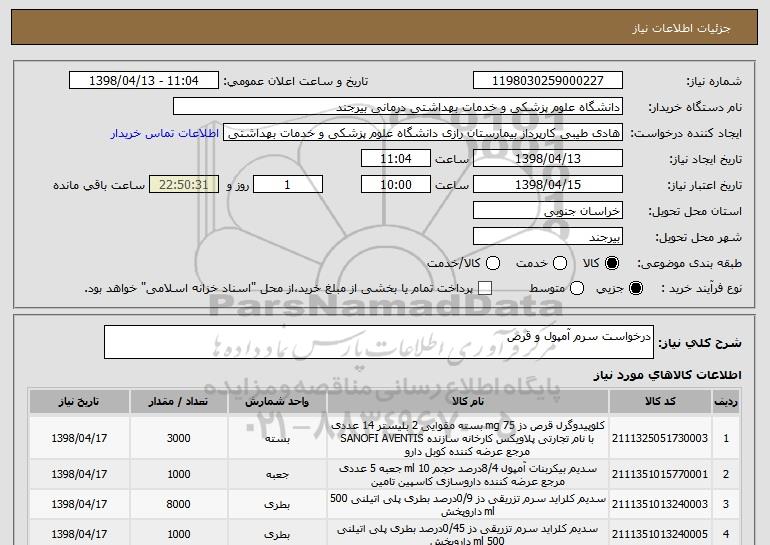Click the سدیم بیکربنات product name in row 2
770x545 pixels.
(x=468, y=475)
